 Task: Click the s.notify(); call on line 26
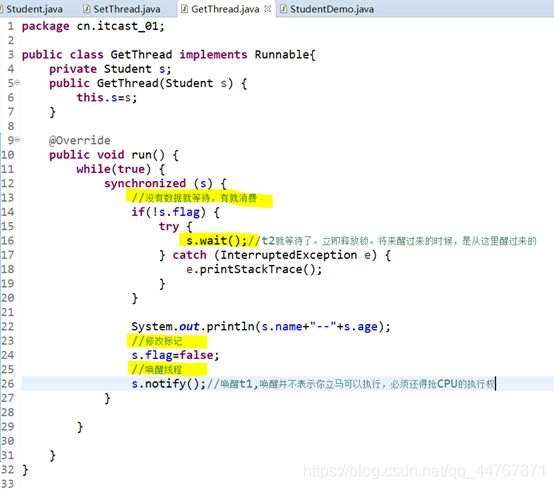pyautogui.click(x=168, y=384)
